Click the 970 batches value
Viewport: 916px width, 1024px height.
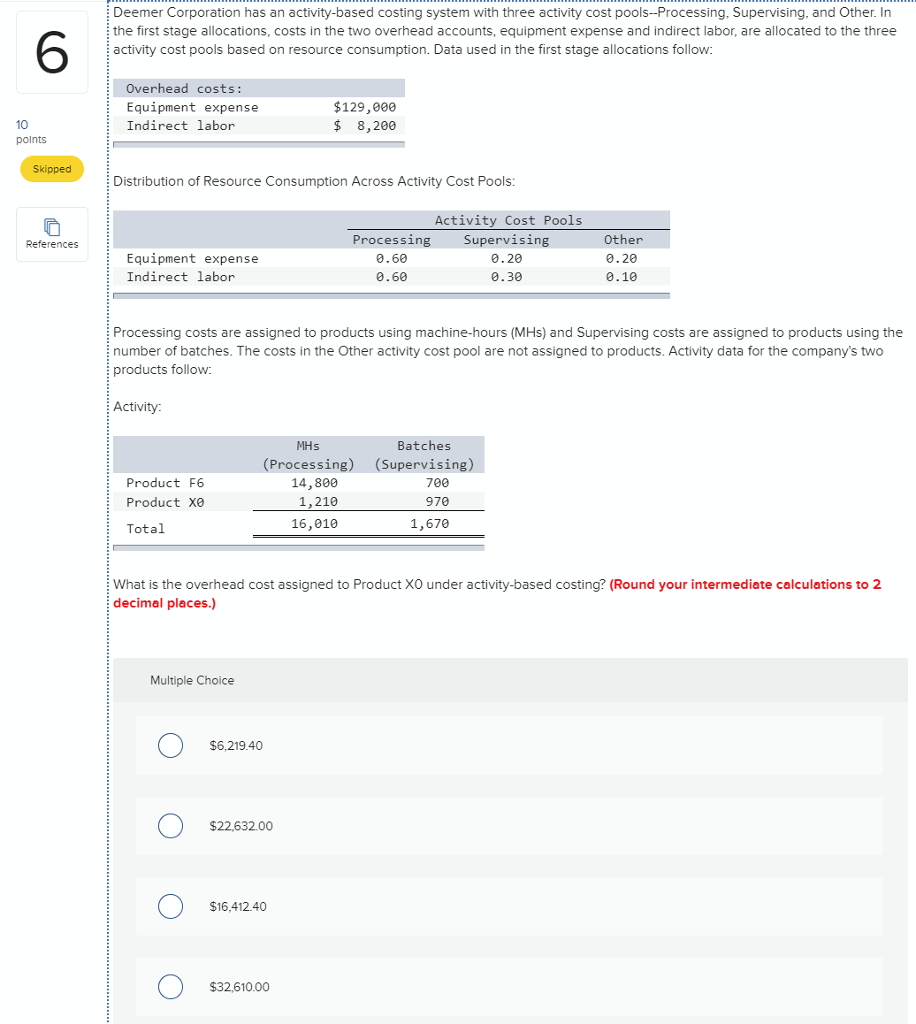click(437, 502)
